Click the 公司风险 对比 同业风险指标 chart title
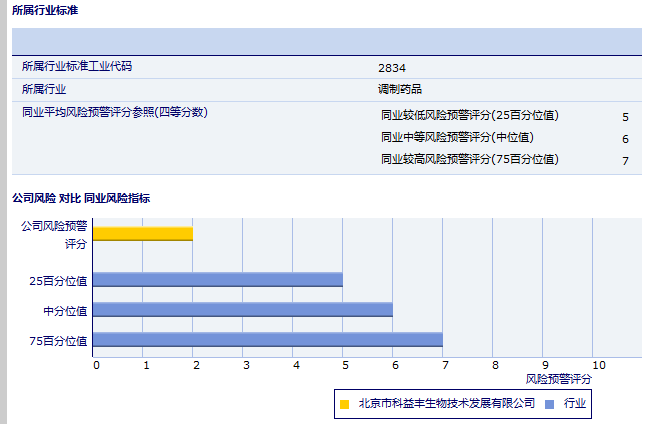 [x=81, y=199]
